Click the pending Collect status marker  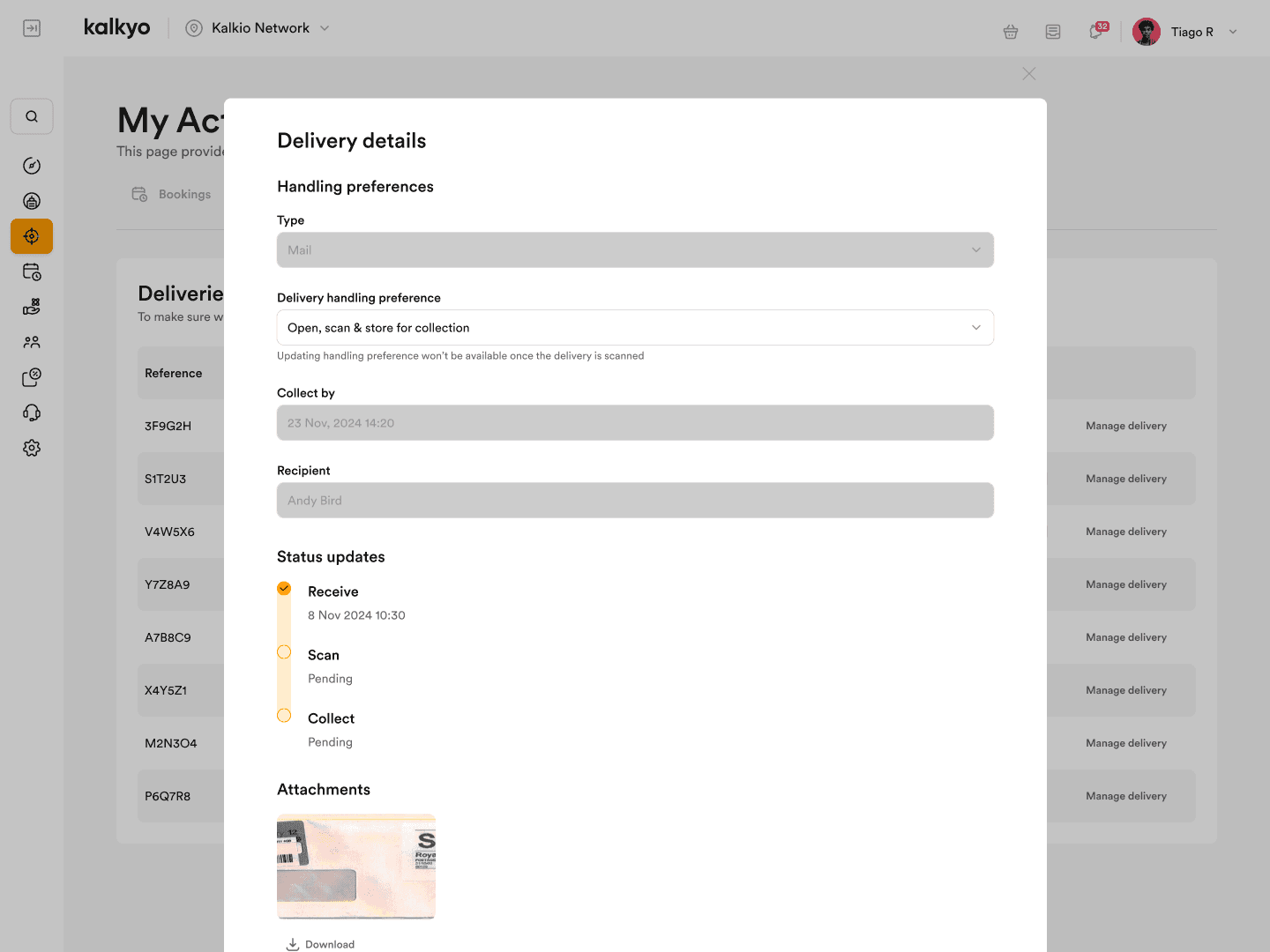click(x=284, y=716)
